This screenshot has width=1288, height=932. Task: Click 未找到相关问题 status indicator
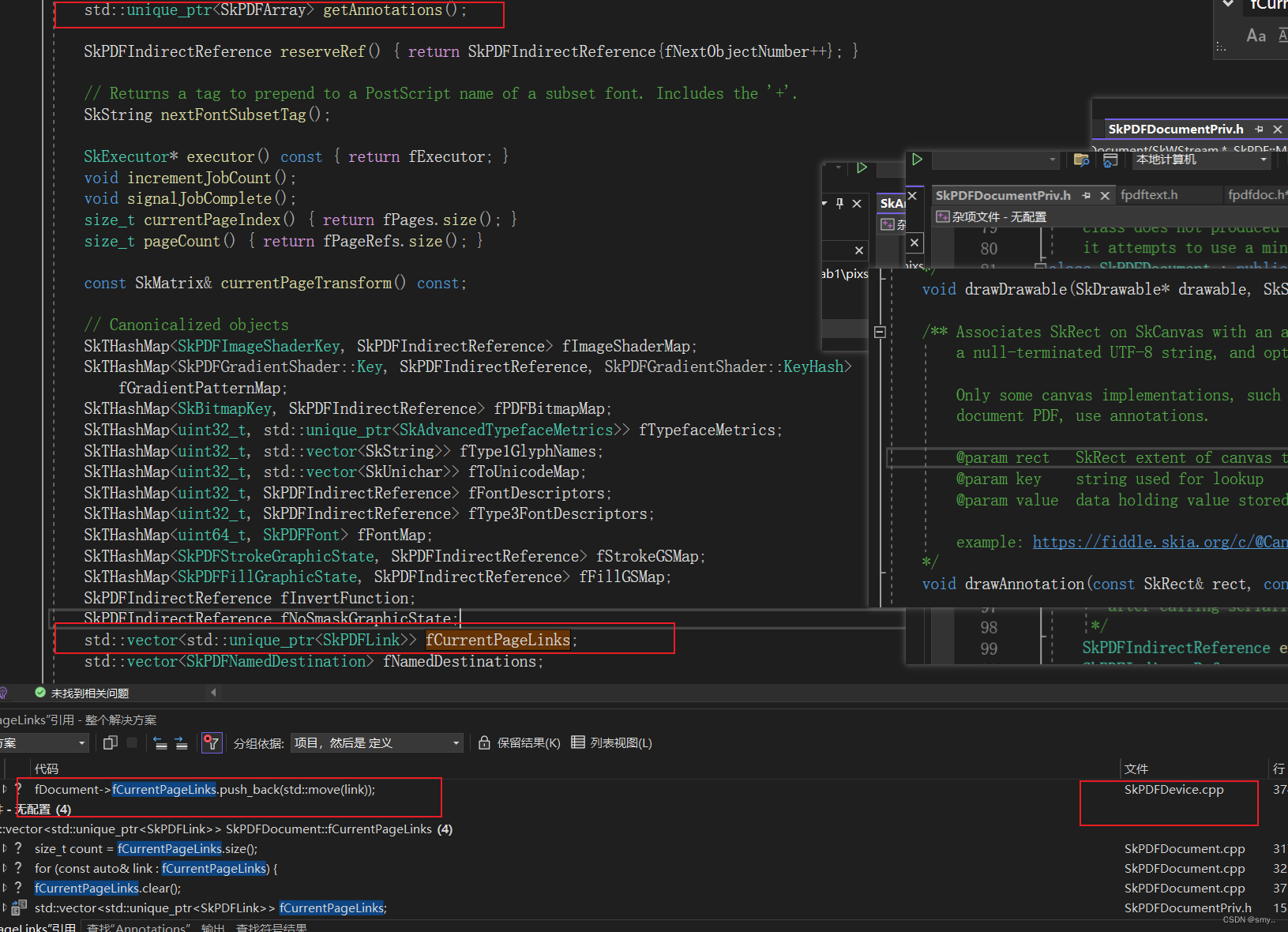82,693
